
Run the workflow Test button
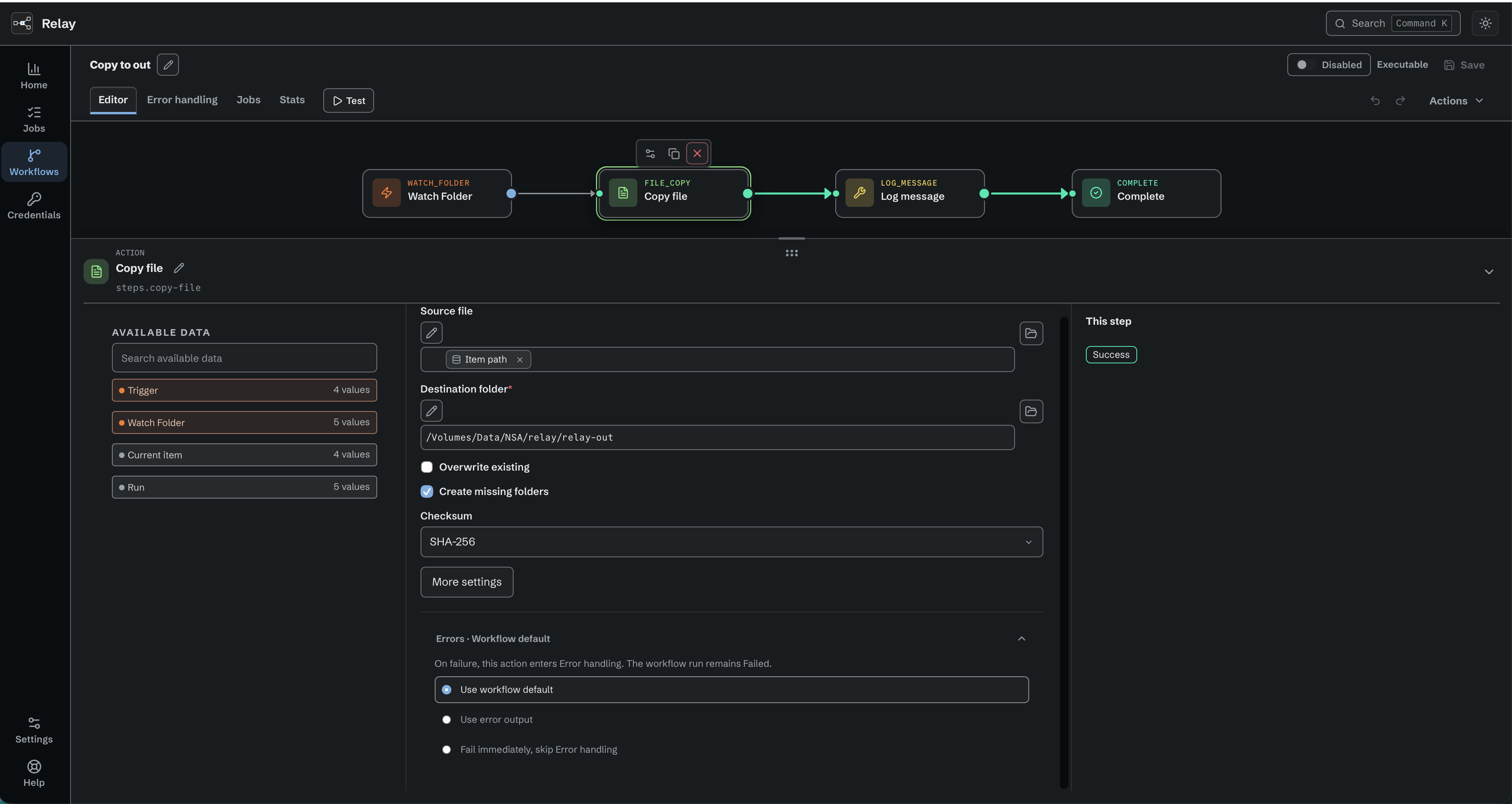pyautogui.click(x=349, y=100)
